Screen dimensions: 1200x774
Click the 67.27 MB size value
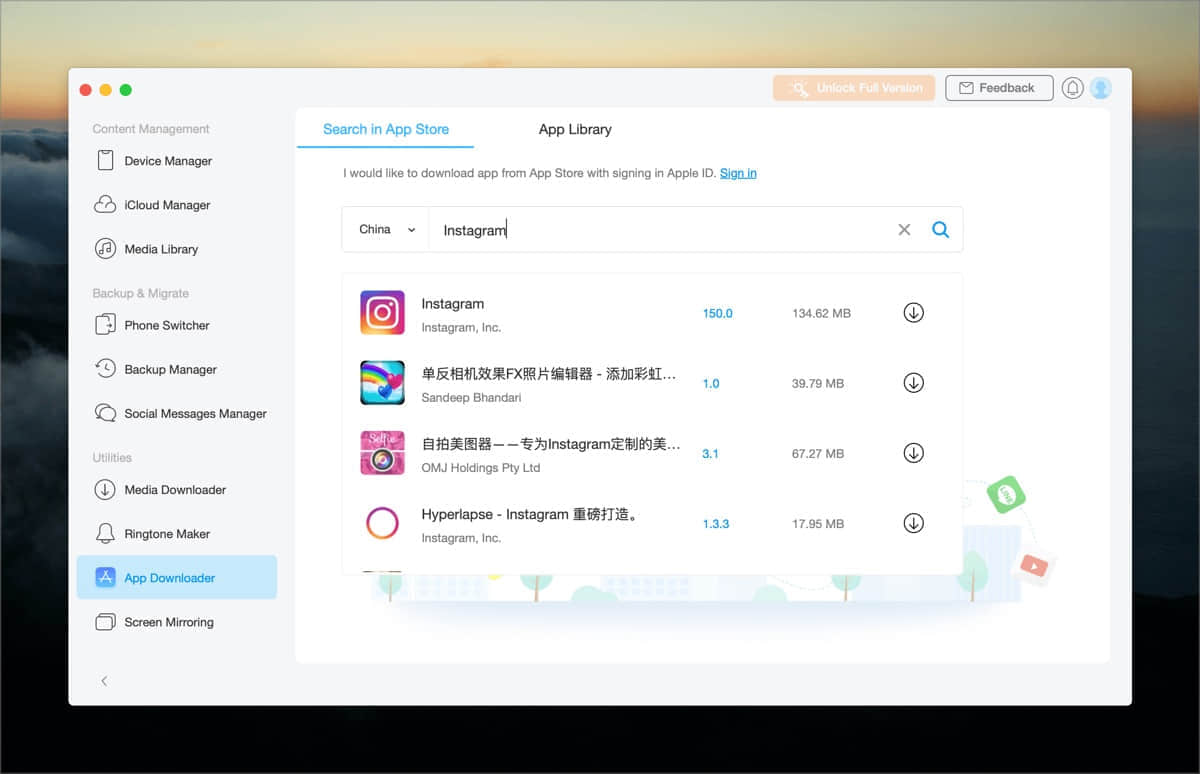(x=818, y=453)
